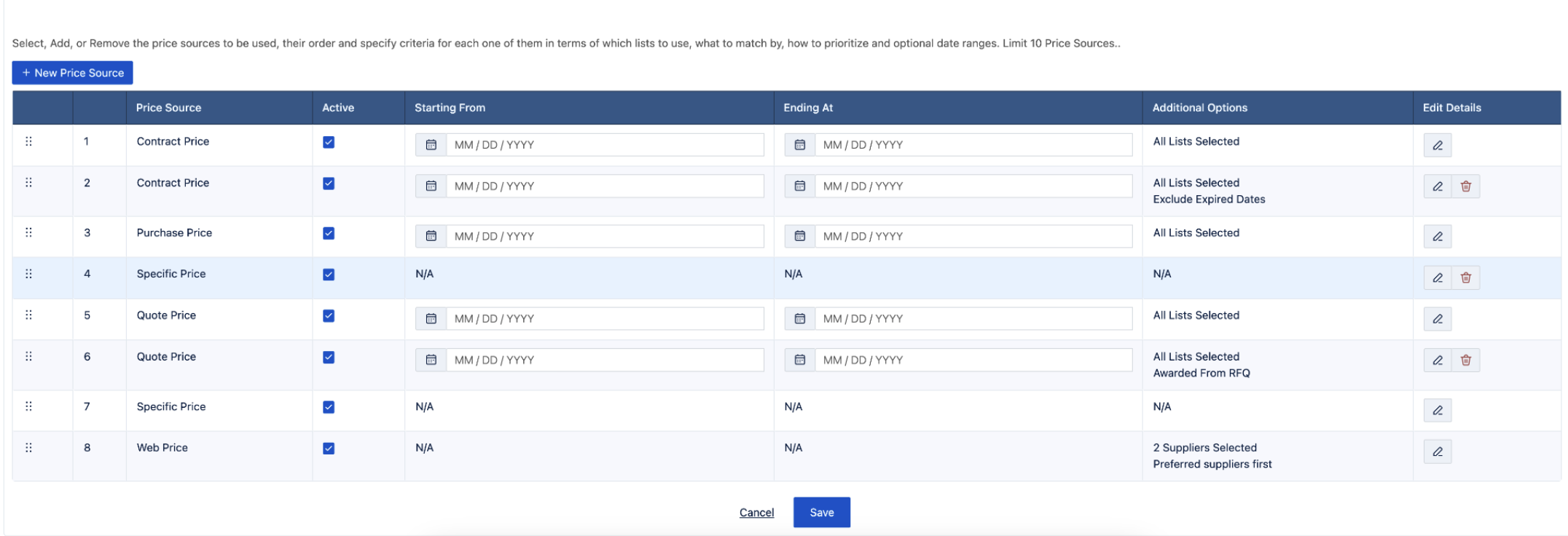Click trash icon for row 4 Specific Price
The height and width of the screenshot is (536, 1568).
[x=1465, y=277]
